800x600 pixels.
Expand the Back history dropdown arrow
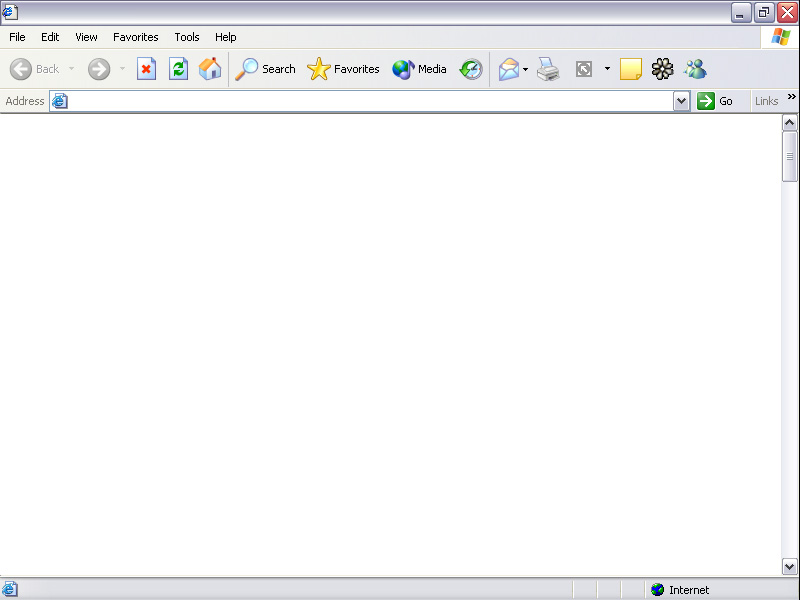71,68
